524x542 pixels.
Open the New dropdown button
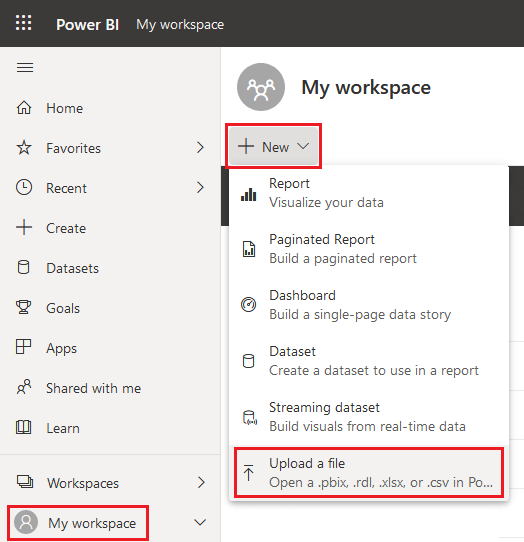coord(273,146)
